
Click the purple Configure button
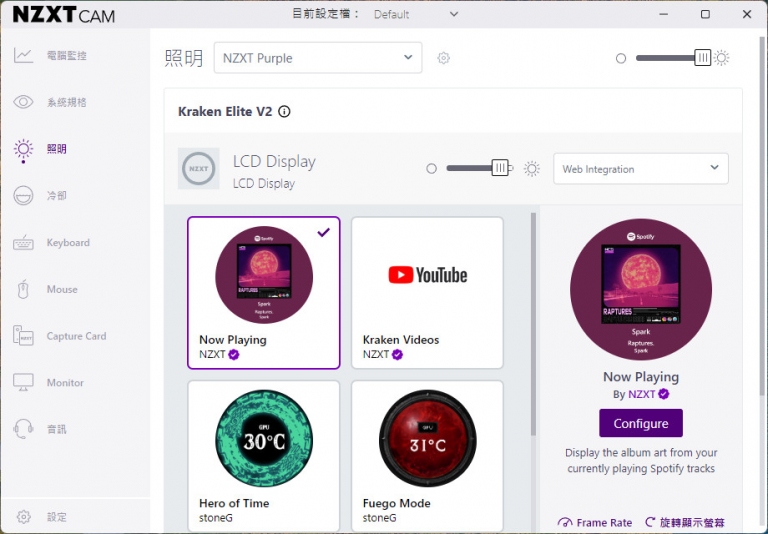641,423
